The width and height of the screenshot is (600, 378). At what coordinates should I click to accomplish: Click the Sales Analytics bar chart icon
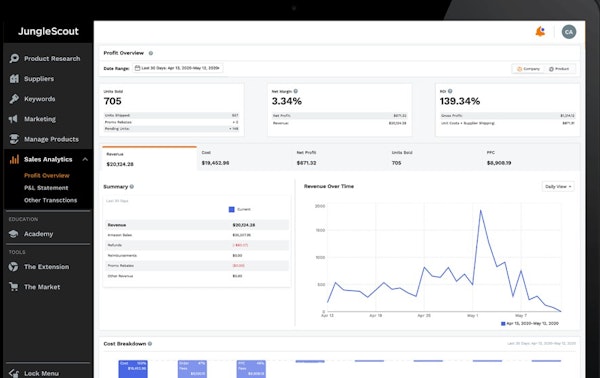(14, 159)
